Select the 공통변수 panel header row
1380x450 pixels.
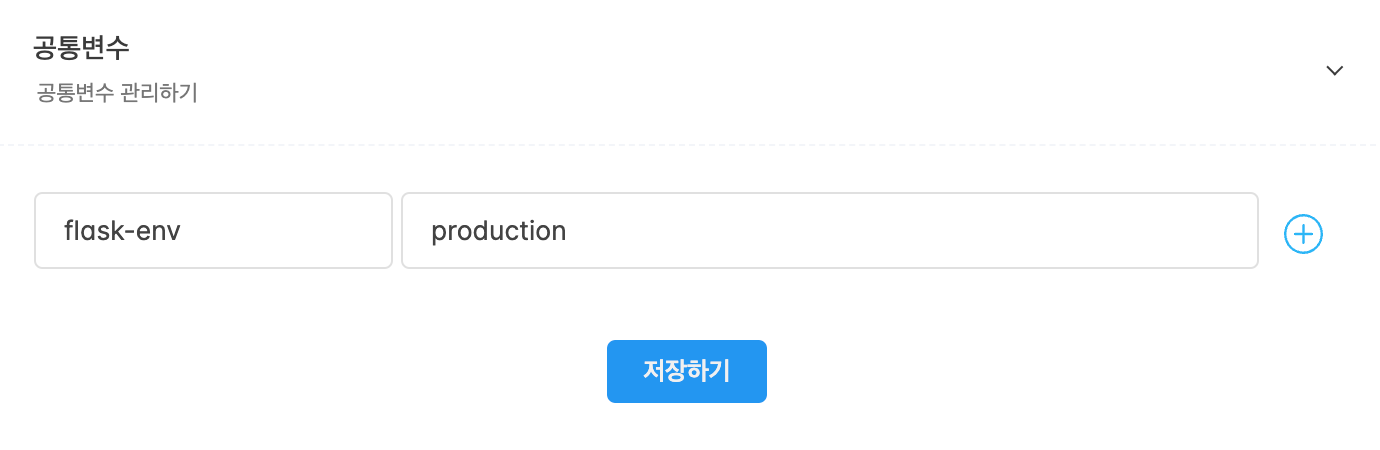coord(689,71)
